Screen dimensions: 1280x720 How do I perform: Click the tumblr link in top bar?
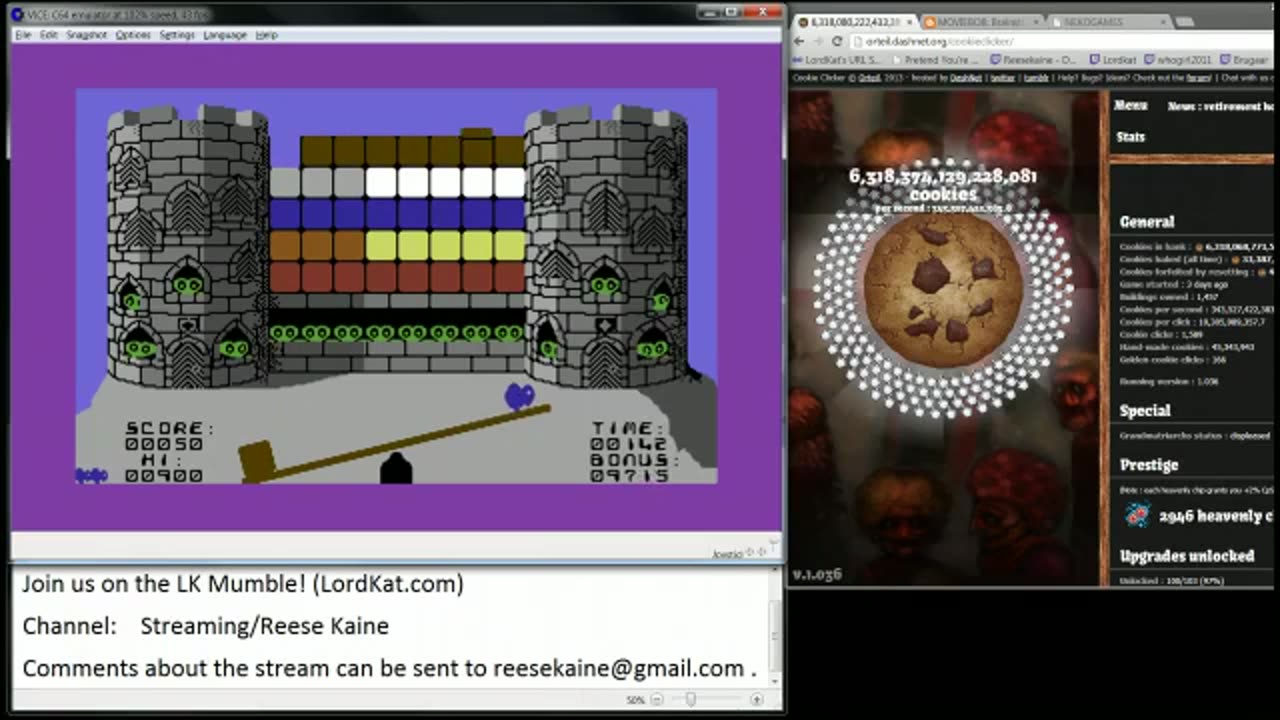[1035, 78]
